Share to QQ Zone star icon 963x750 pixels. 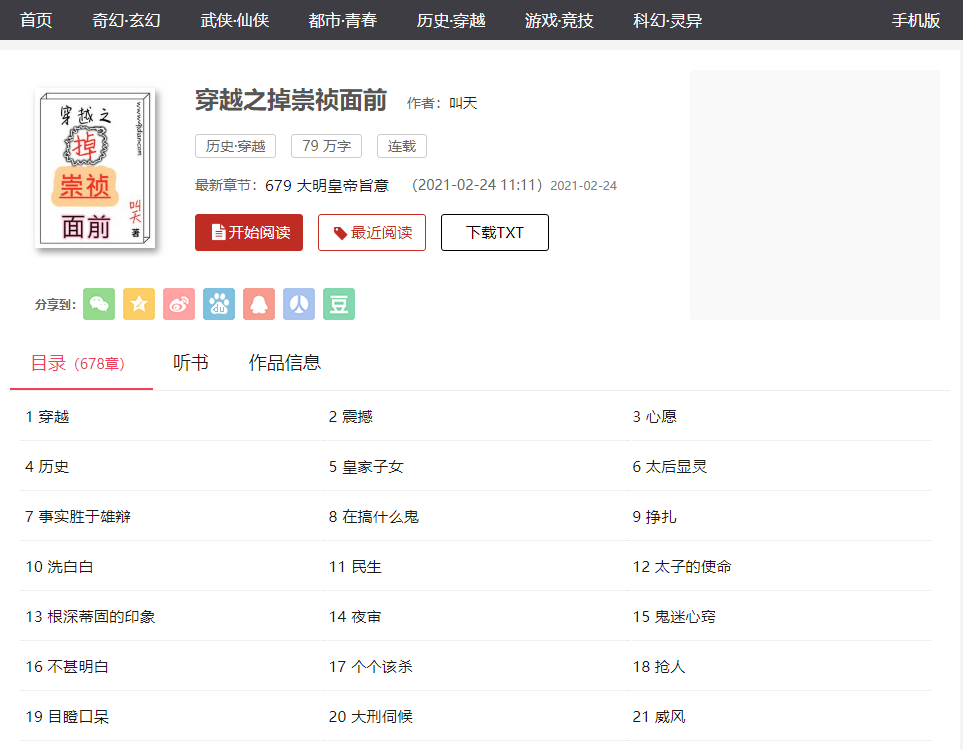tap(139, 304)
